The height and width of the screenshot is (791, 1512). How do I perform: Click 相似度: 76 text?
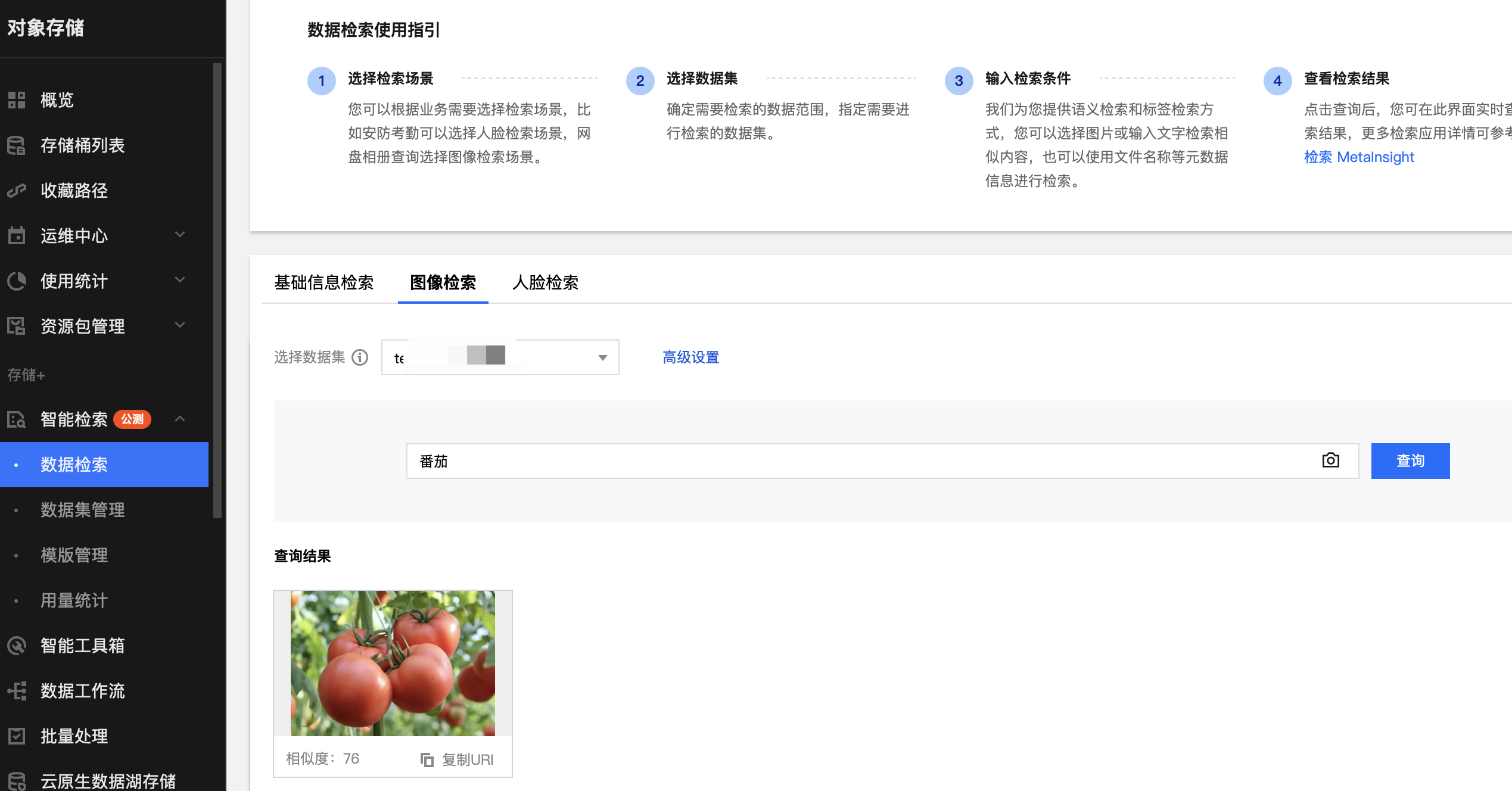point(322,759)
